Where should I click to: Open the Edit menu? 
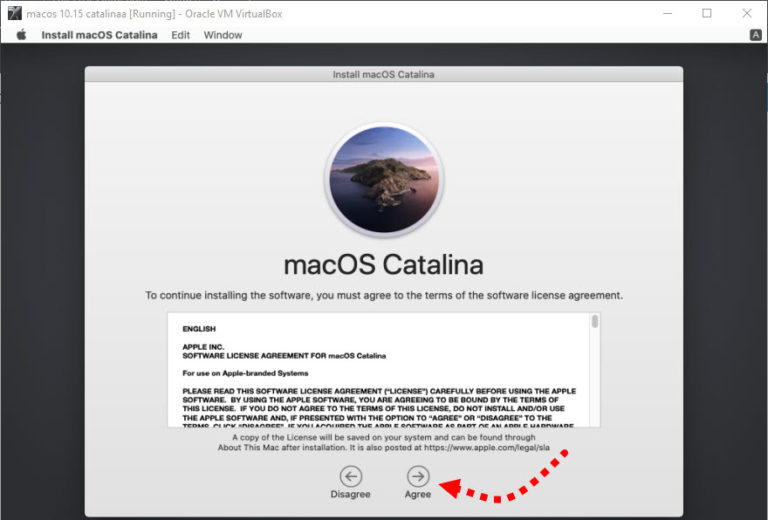tap(180, 35)
